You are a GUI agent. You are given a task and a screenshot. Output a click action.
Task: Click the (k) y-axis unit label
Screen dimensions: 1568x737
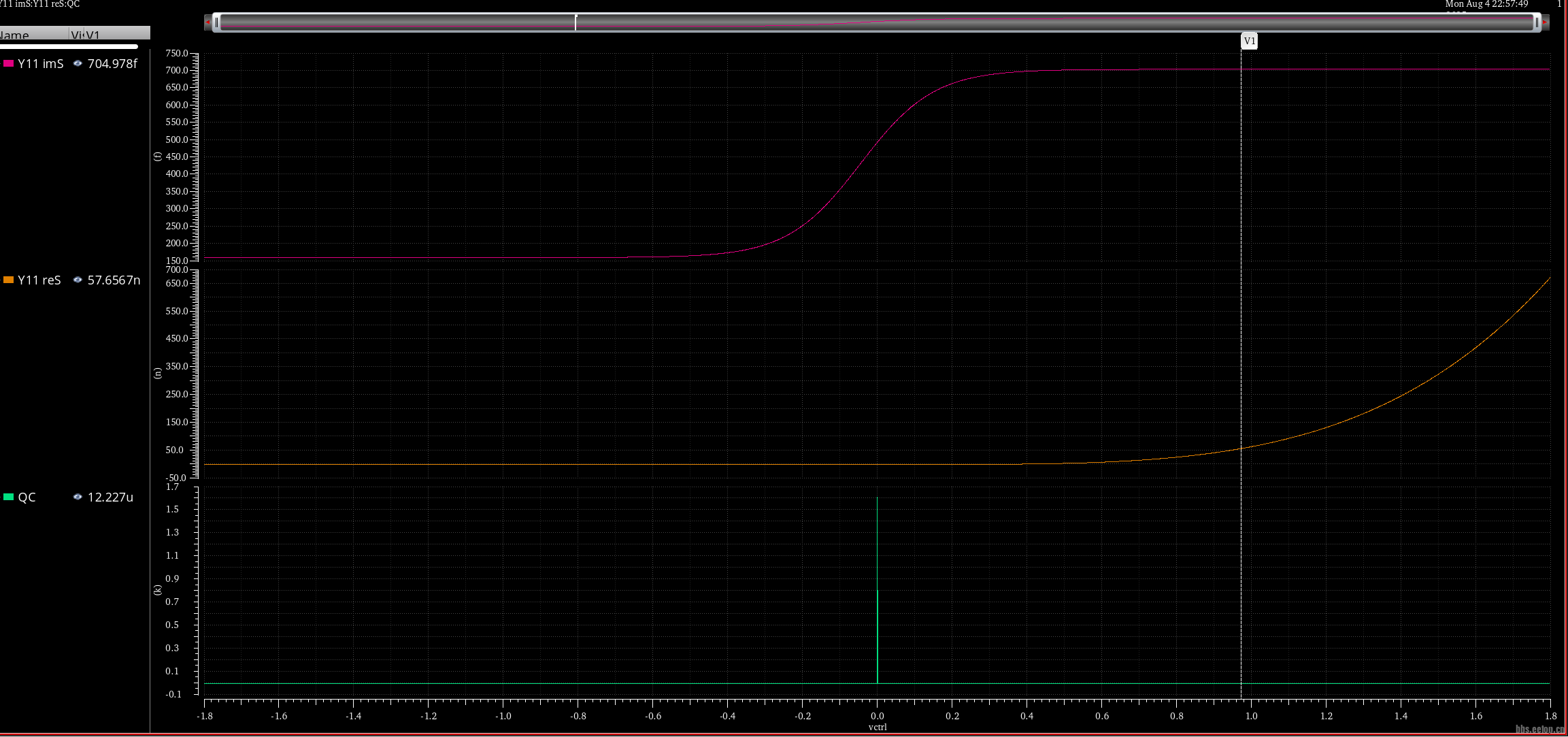point(158,590)
